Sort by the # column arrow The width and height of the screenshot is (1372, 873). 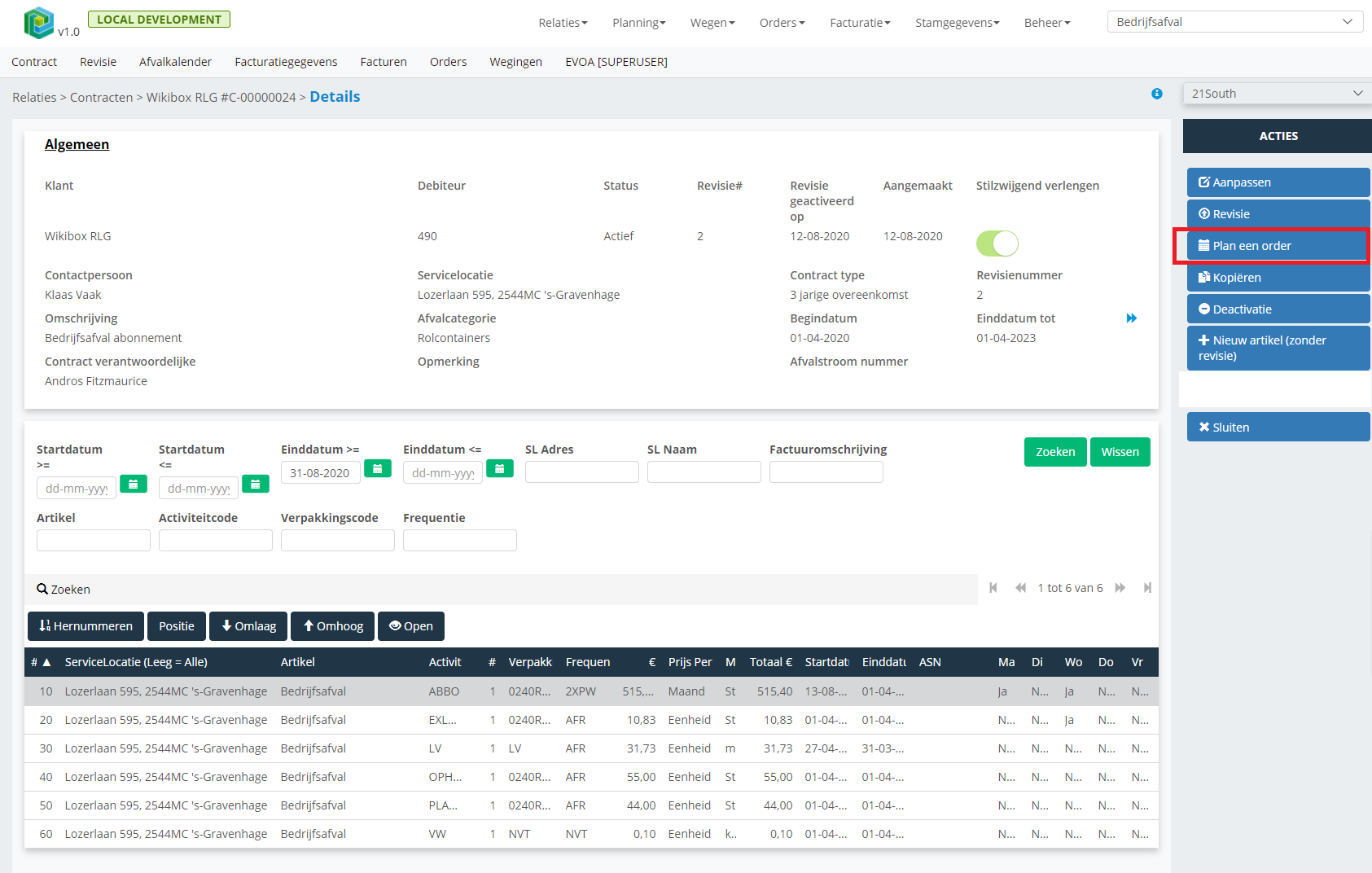click(x=46, y=662)
